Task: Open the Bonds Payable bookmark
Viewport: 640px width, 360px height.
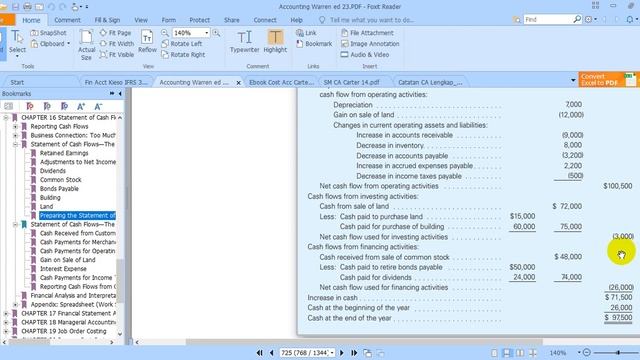Action: click(59, 189)
